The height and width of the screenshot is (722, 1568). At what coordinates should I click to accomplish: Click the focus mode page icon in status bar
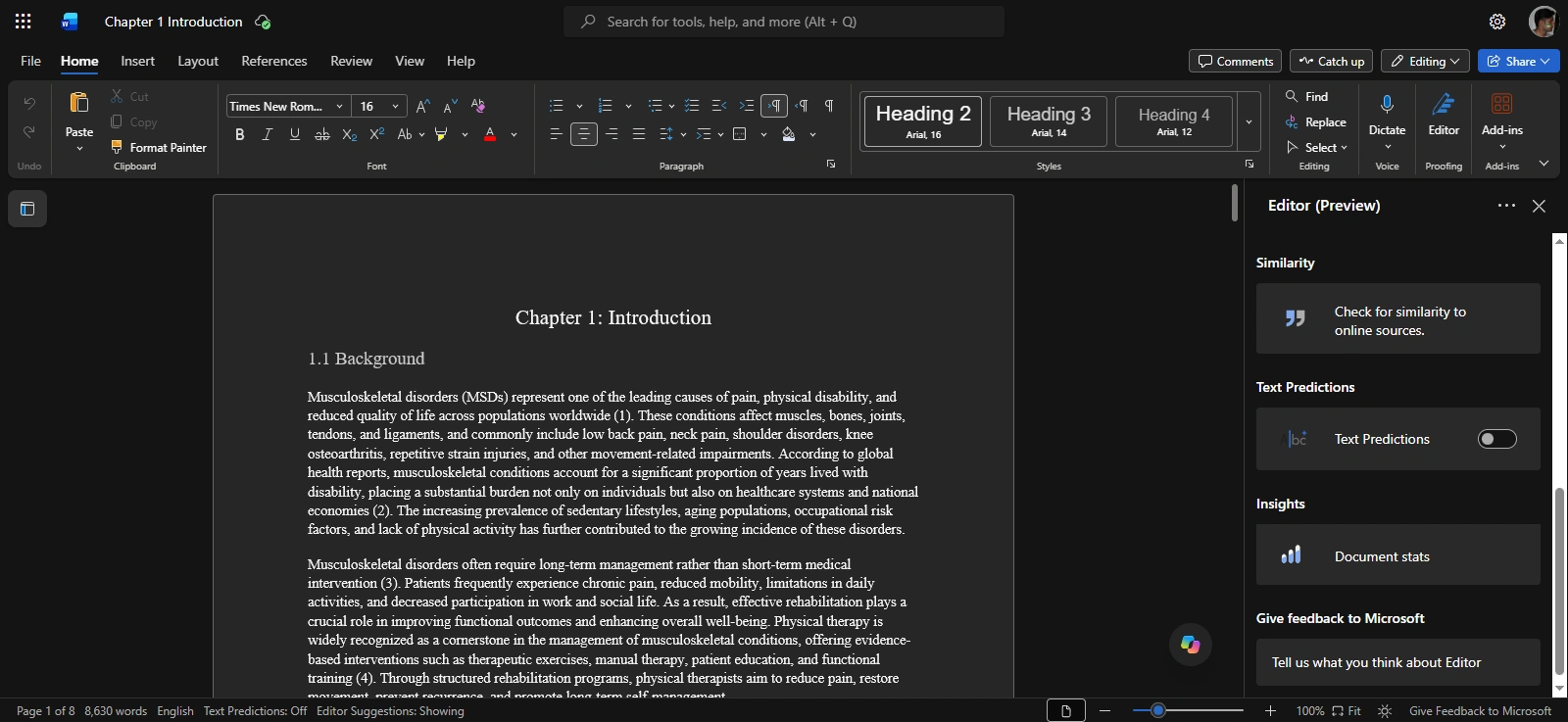1066,711
